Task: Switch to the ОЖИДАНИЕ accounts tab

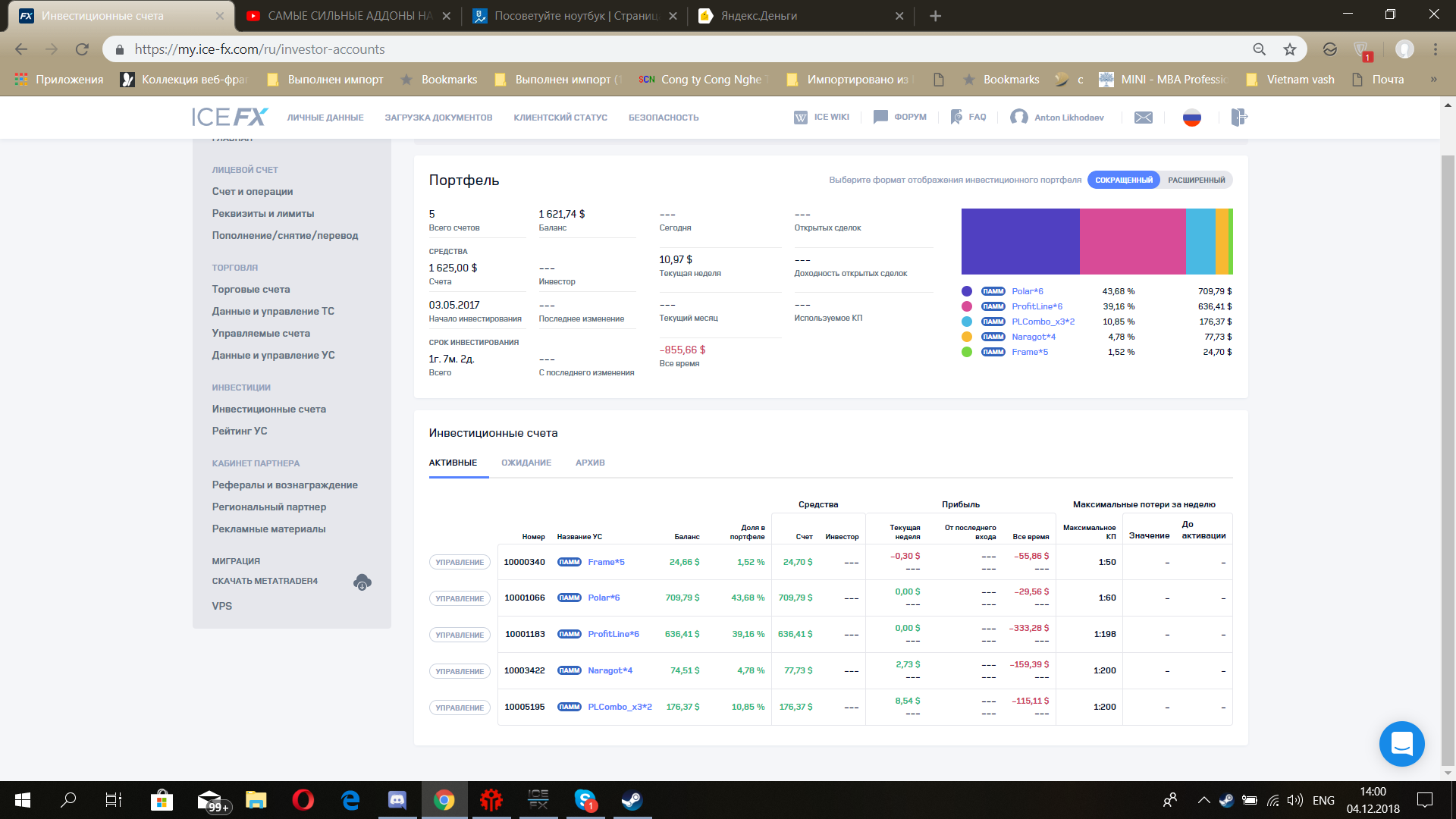Action: [526, 463]
